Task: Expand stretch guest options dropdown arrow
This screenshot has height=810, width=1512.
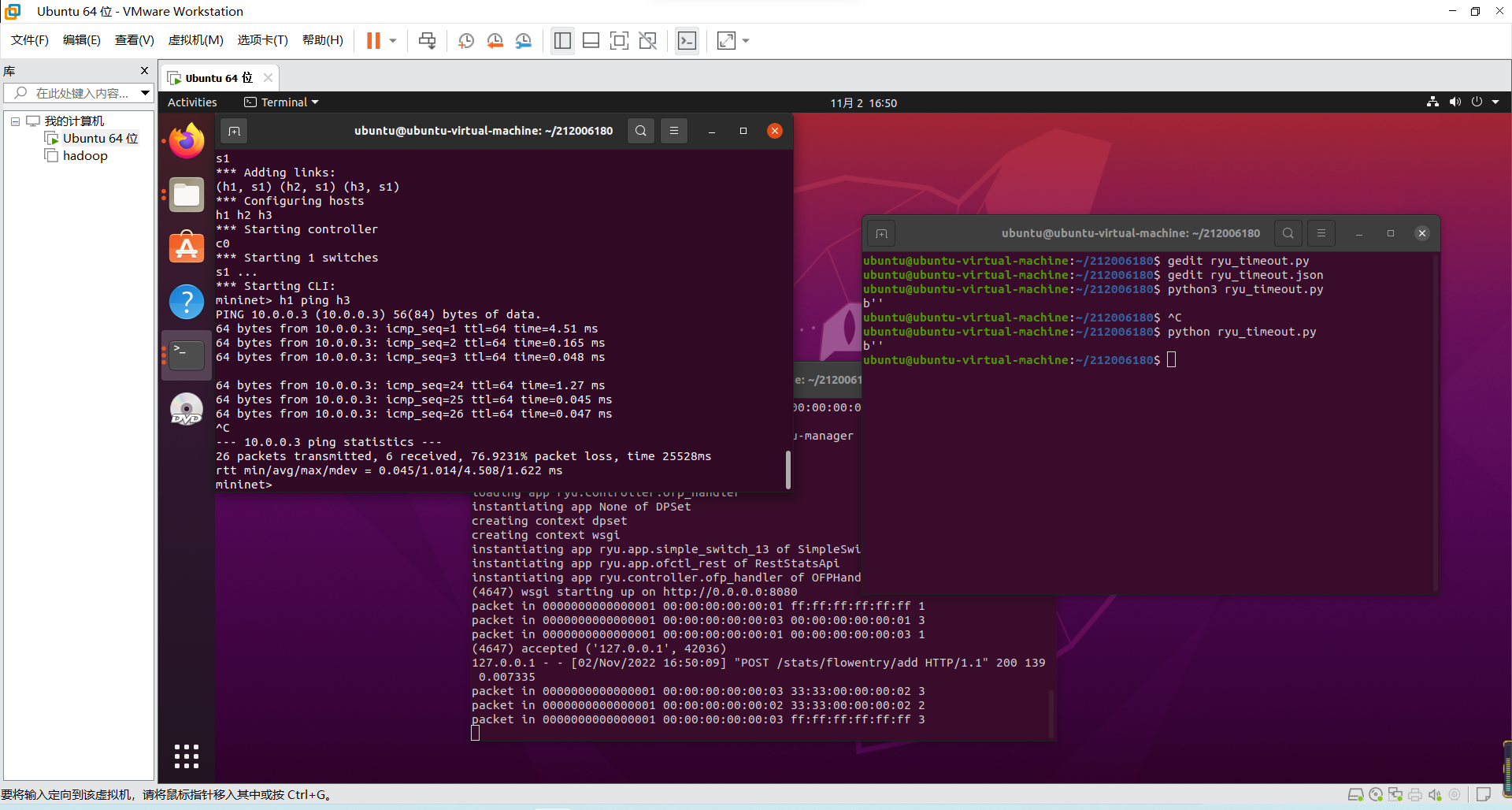Action: [x=746, y=40]
